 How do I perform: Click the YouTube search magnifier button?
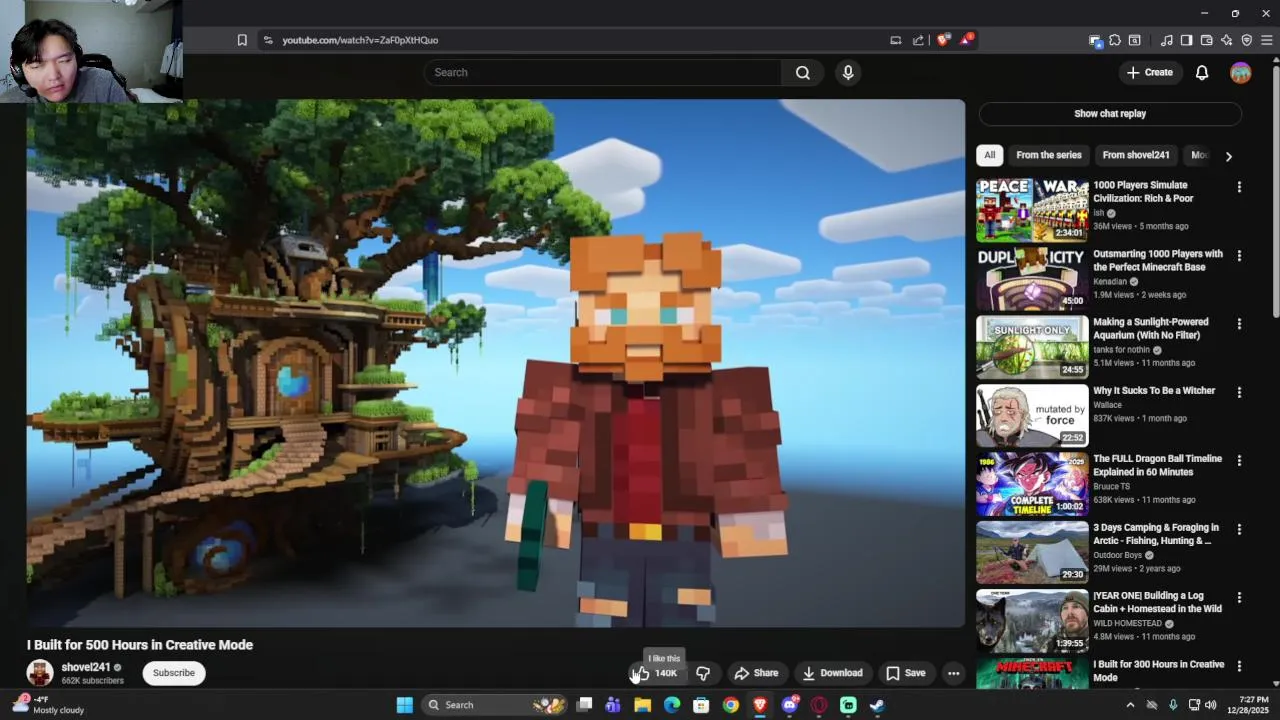[802, 72]
